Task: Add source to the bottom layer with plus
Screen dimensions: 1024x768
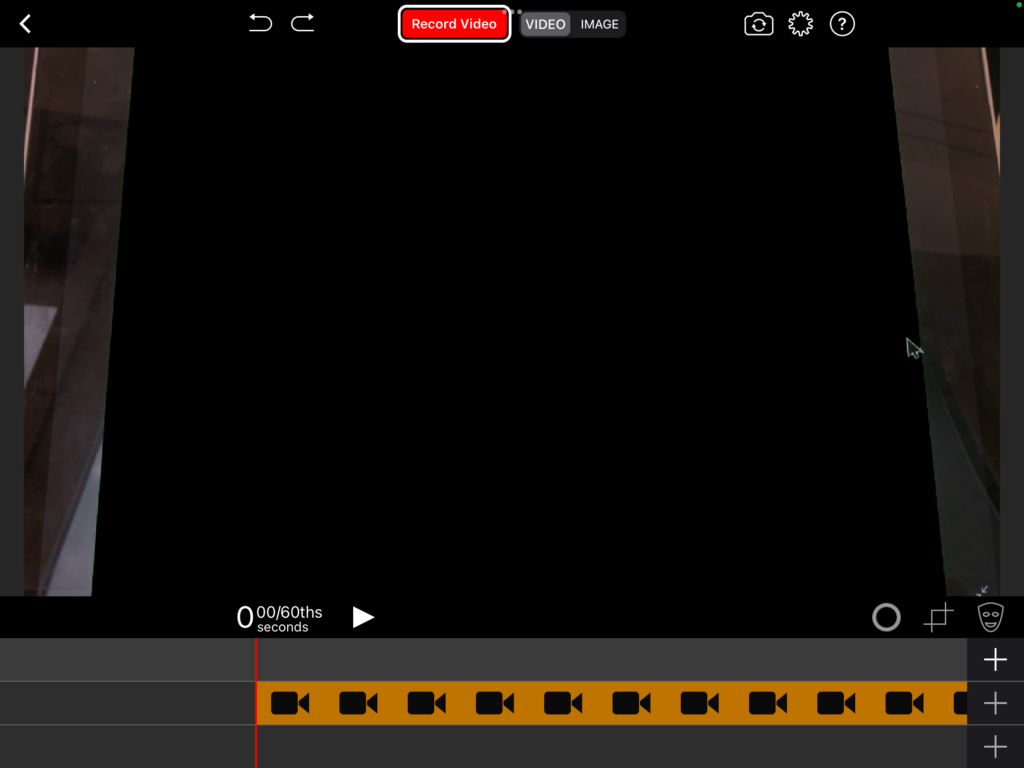Action: pyautogui.click(x=995, y=747)
